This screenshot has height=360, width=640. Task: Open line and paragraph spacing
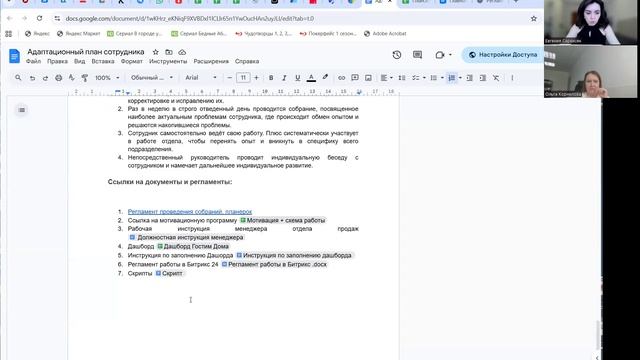(402, 78)
